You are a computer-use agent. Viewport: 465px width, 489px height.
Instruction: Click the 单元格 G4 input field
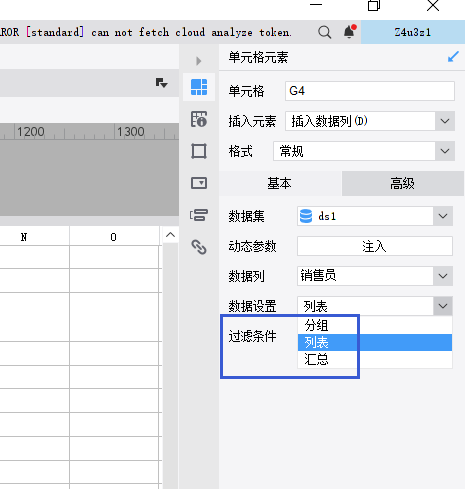tap(370, 91)
